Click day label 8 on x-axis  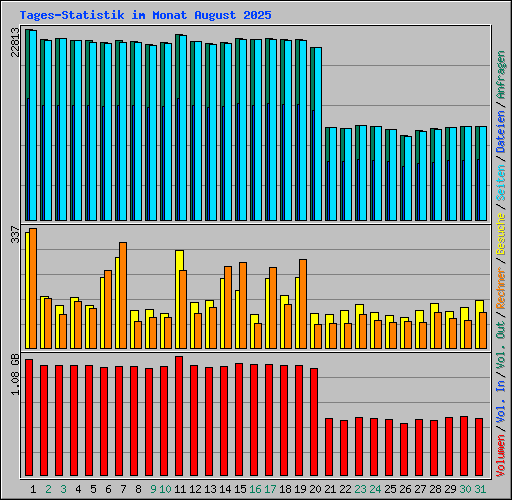138,489
